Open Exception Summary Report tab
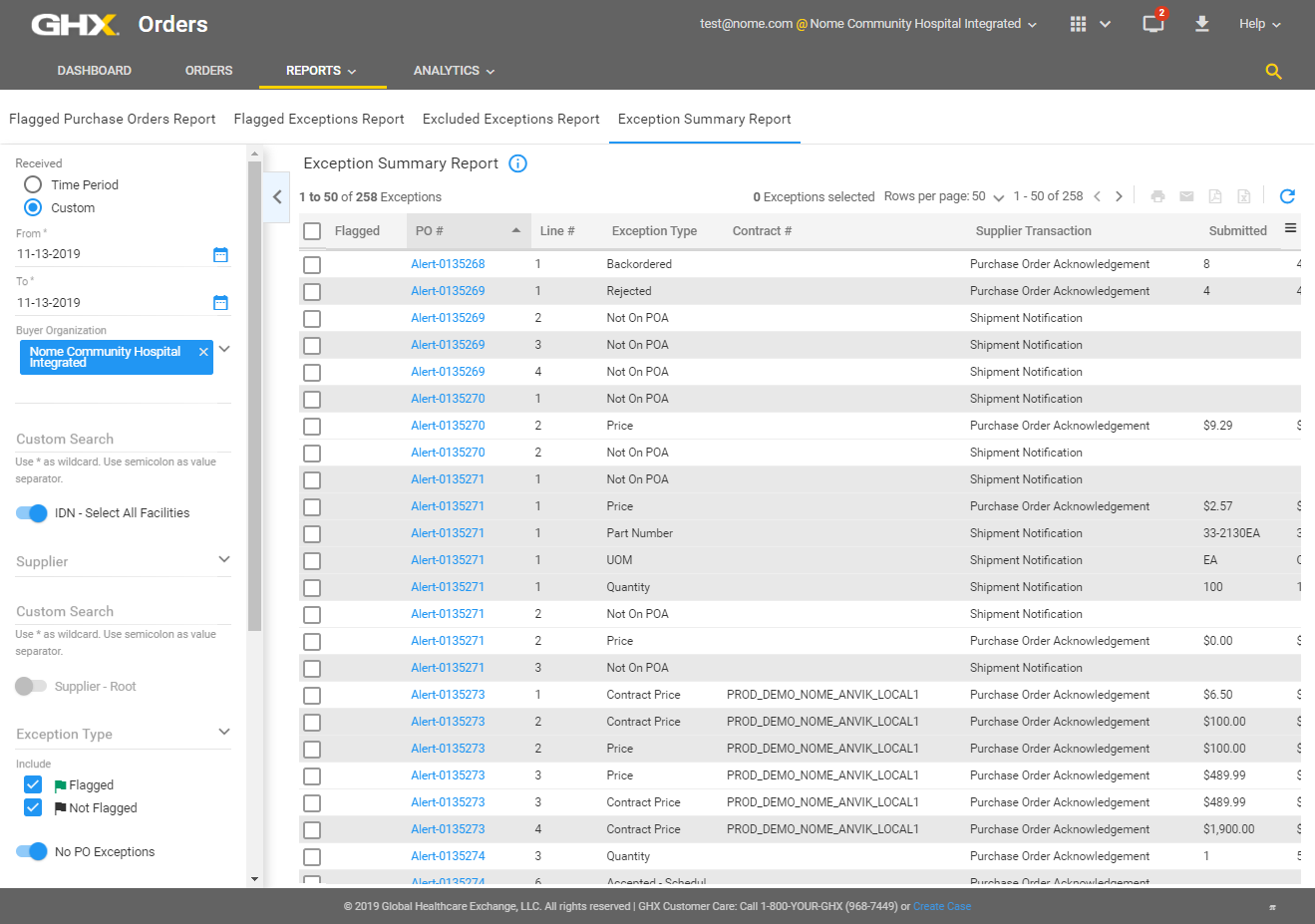 [705, 119]
